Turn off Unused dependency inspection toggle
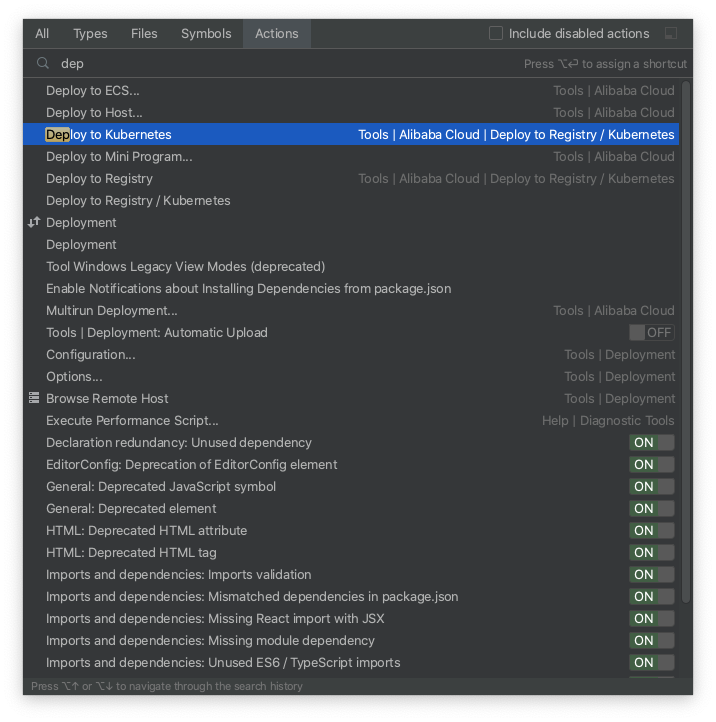The width and height of the screenshot is (716, 722). (x=651, y=442)
